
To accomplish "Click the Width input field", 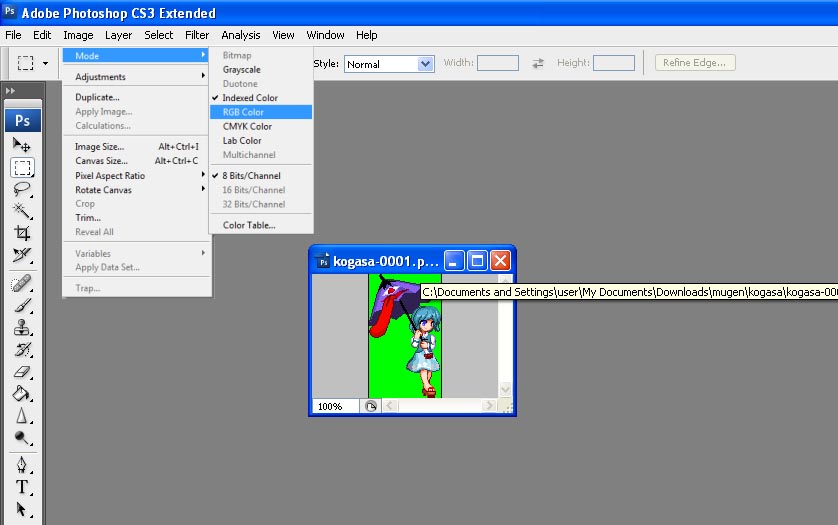I will [x=498, y=63].
